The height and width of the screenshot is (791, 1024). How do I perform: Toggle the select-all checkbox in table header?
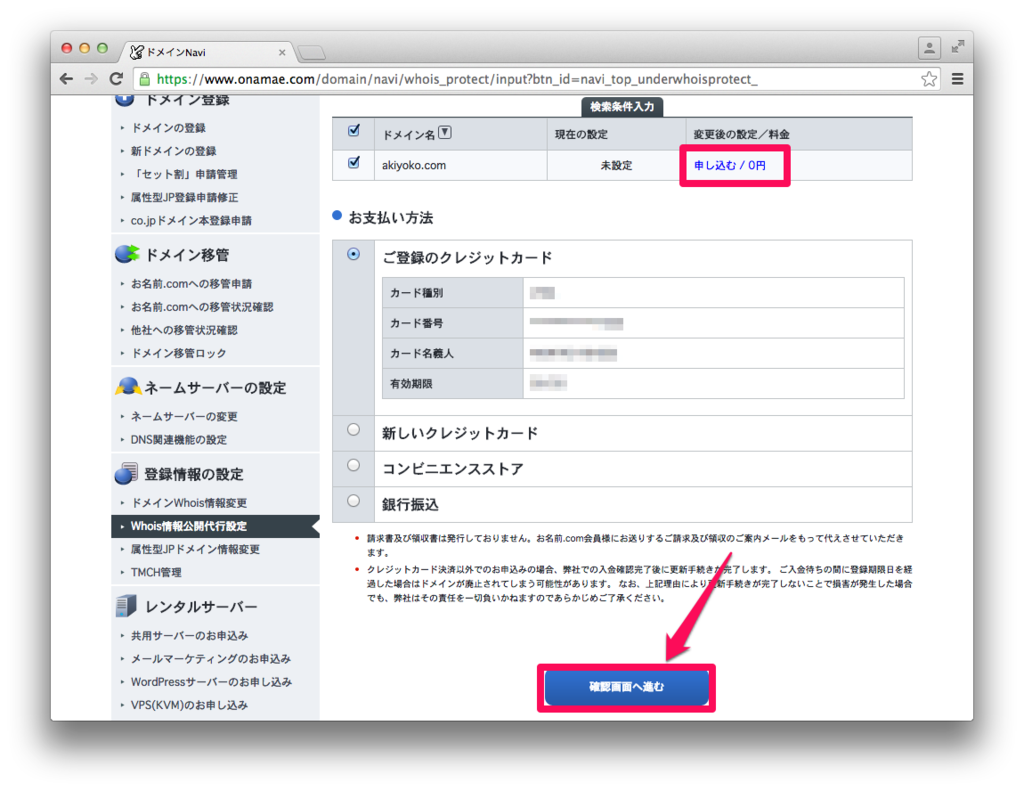click(x=353, y=131)
